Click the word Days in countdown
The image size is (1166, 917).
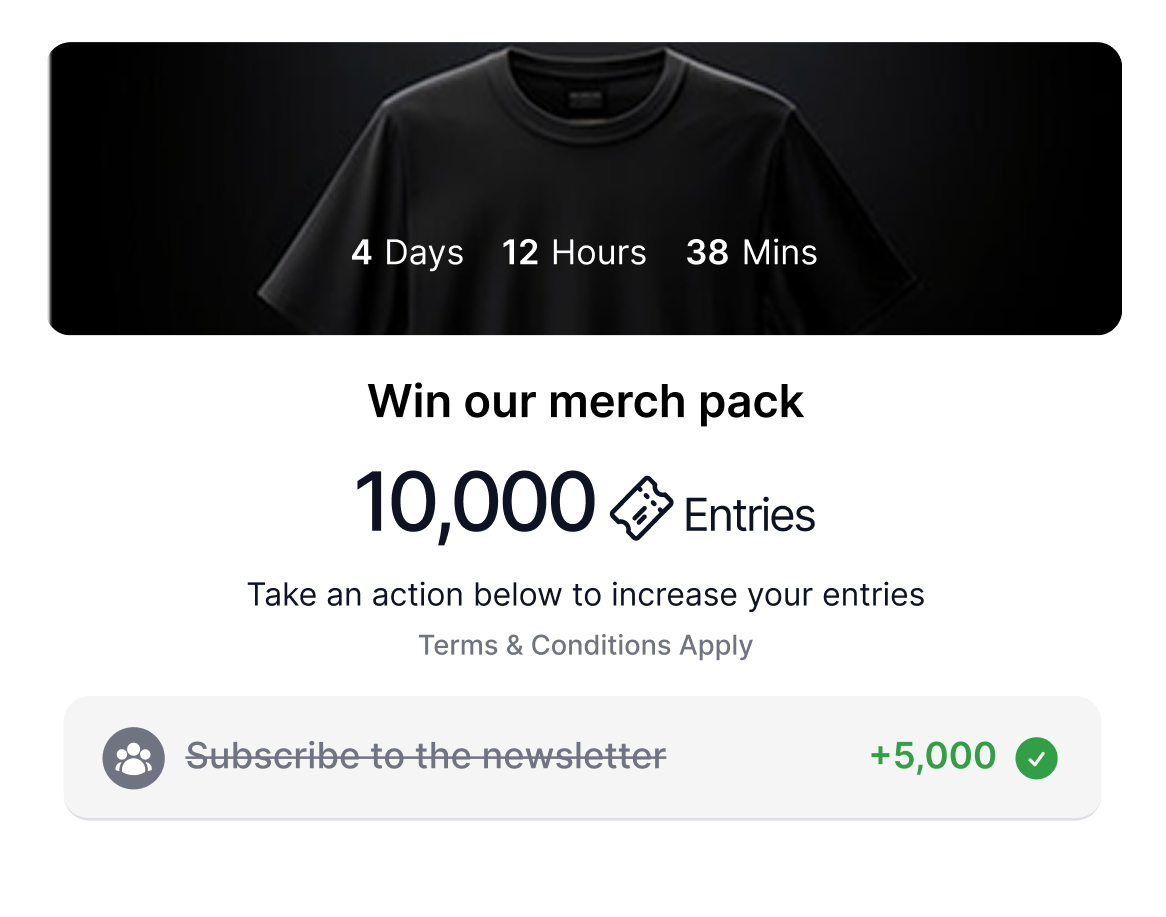click(424, 253)
